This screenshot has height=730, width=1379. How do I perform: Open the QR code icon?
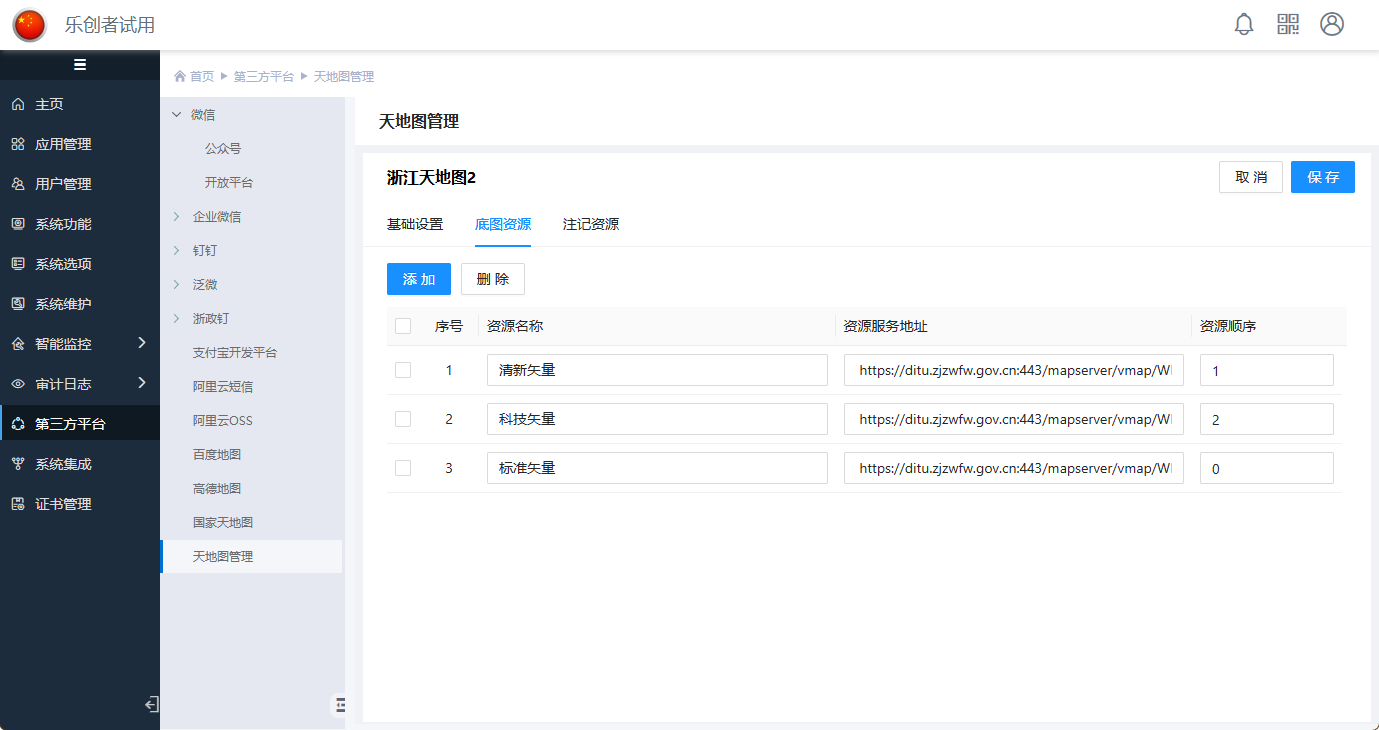[1288, 25]
